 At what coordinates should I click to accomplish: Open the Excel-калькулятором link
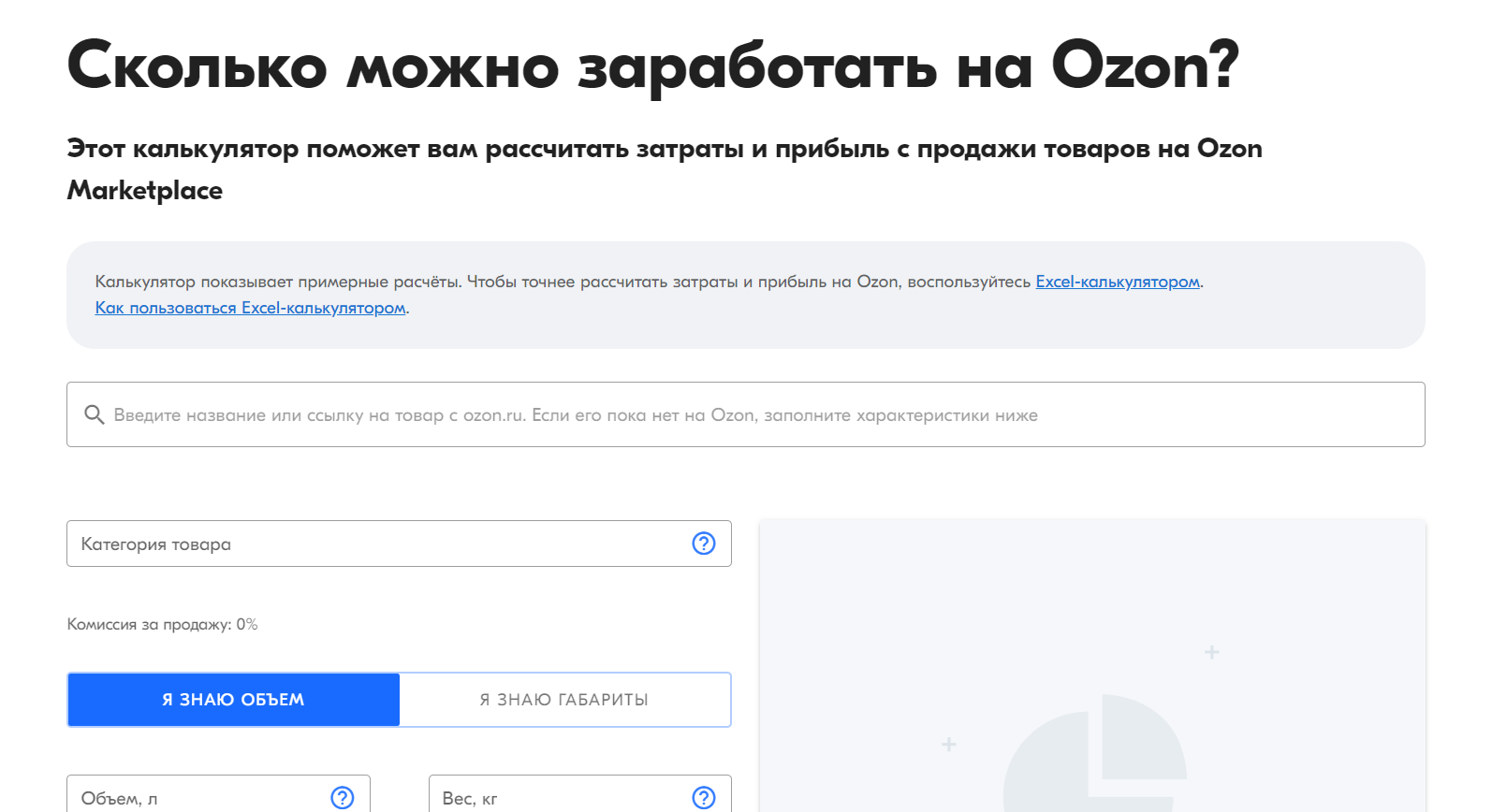[1118, 282]
